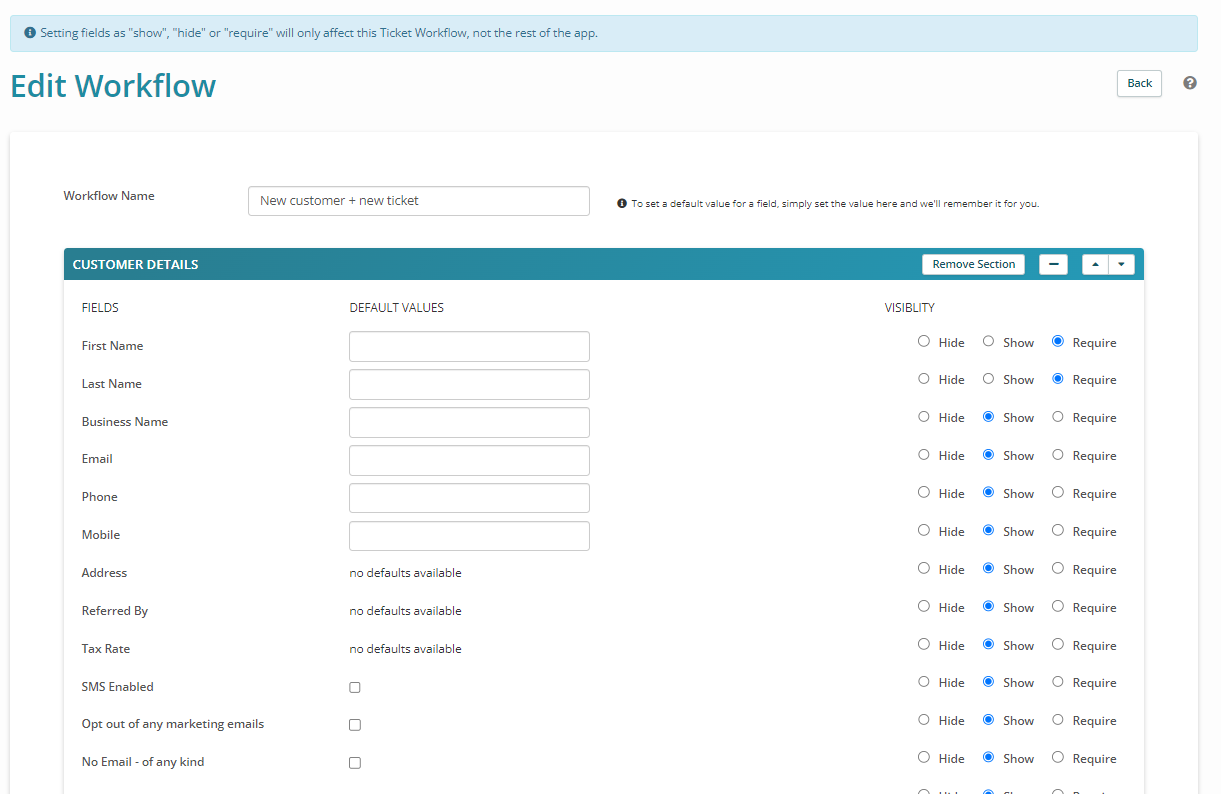Go Back from the Edit Workflow page
This screenshot has width=1221, height=794.
(1139, 83)
